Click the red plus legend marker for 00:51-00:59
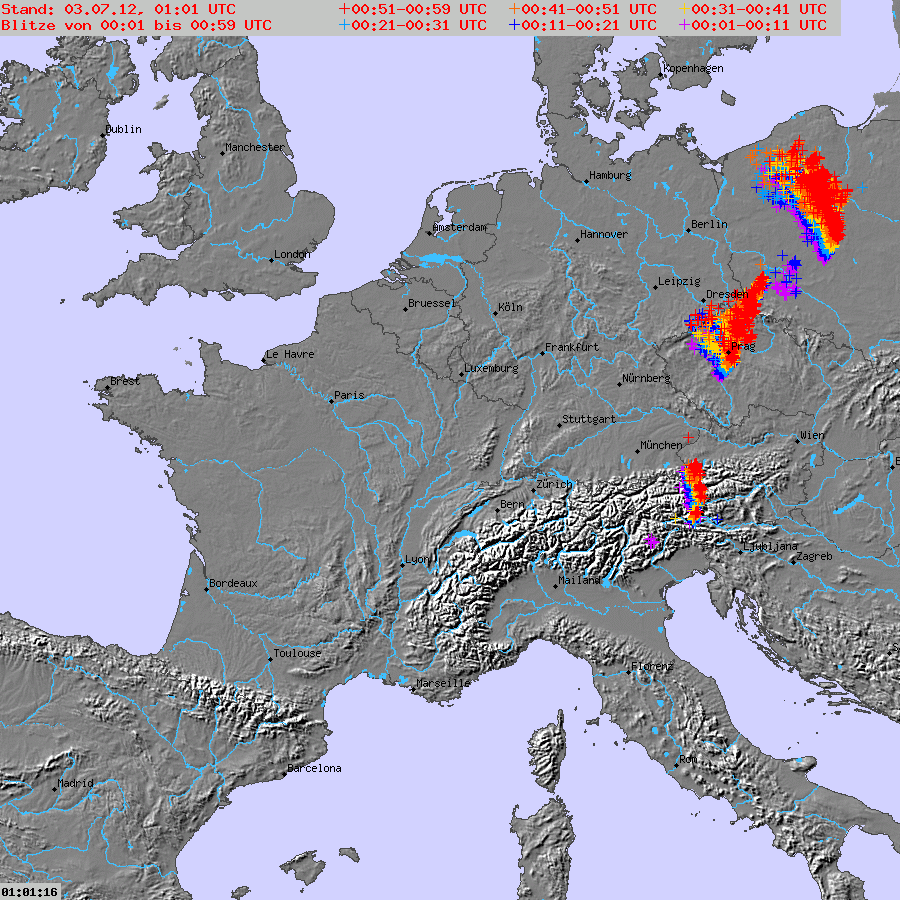This screenshot has height=900, width=900. 344,9
